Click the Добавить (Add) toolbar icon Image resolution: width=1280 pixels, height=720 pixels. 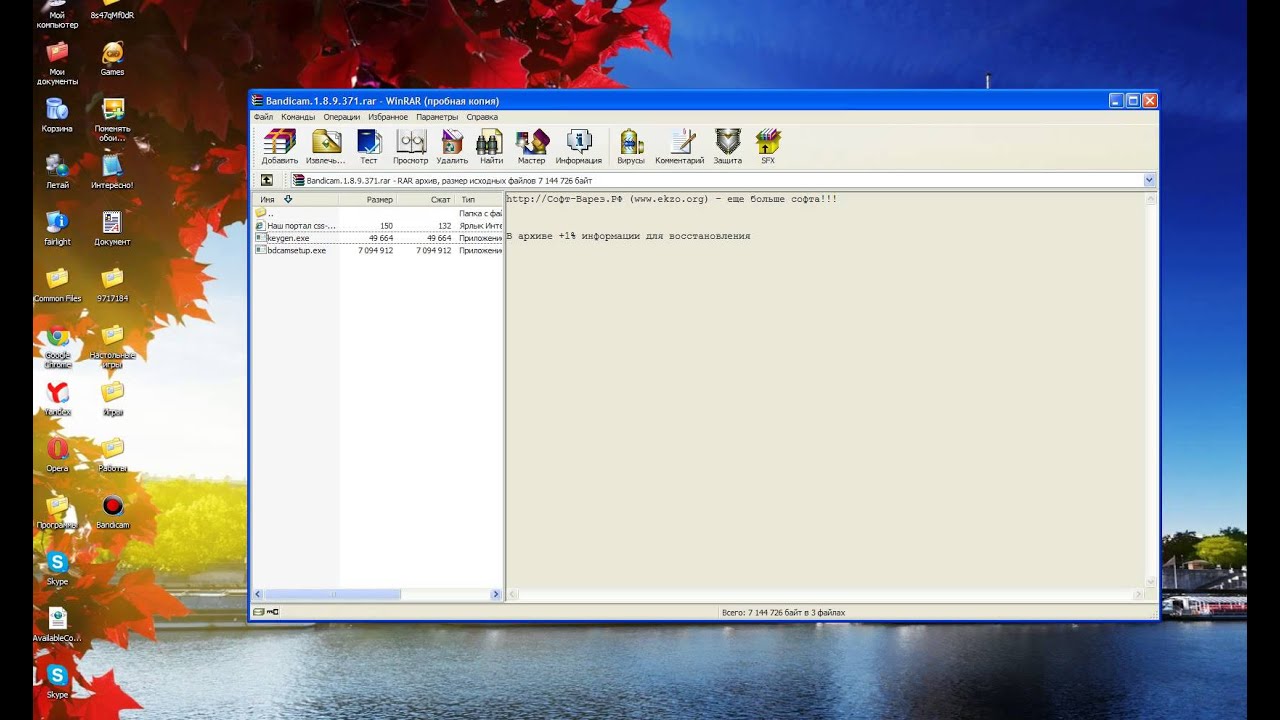point(279,146)
